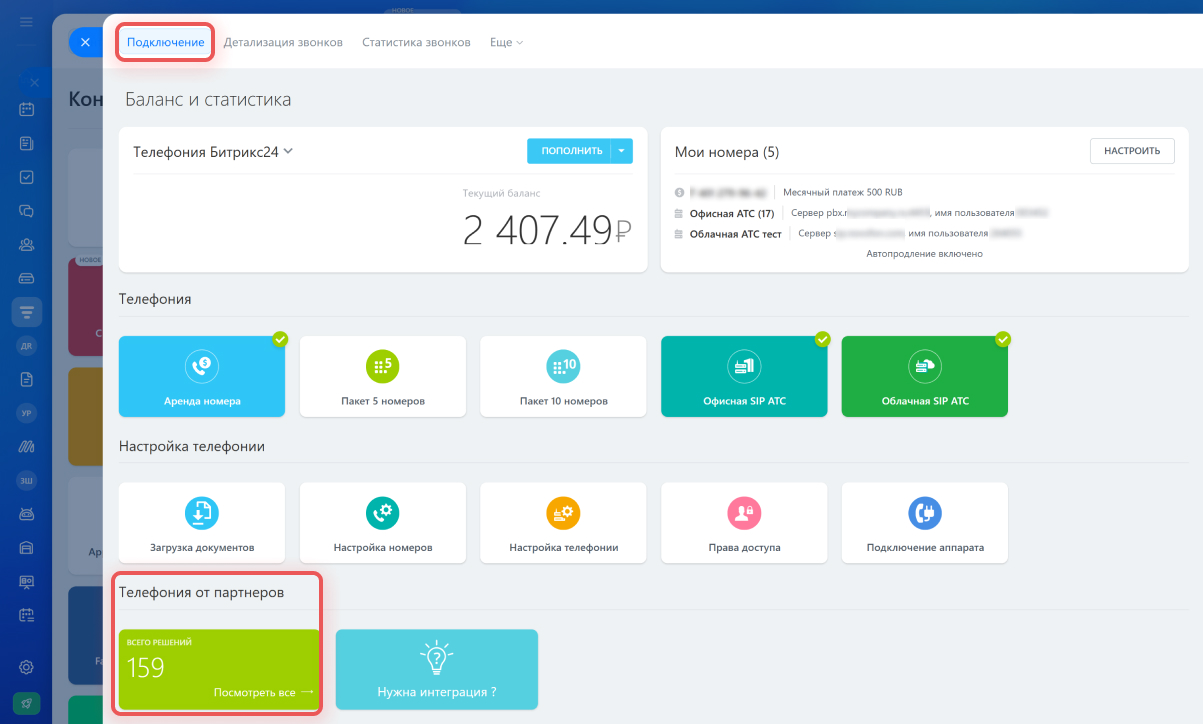
Task: Open the Облачная SIP АТС tile
Action: pyautogui.click(x=924, y=376)
